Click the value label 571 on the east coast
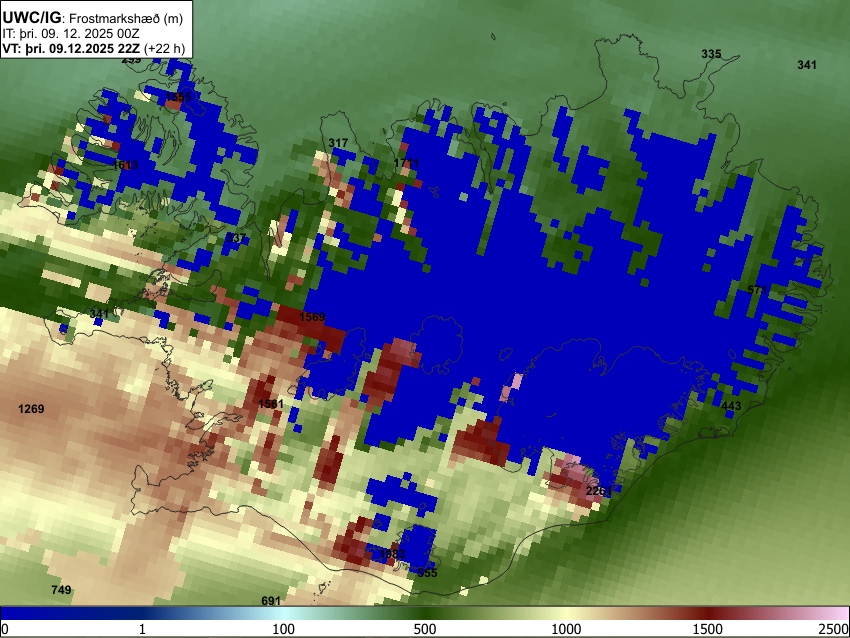Viewport: 850px width, 638px height. pos(757,289)
